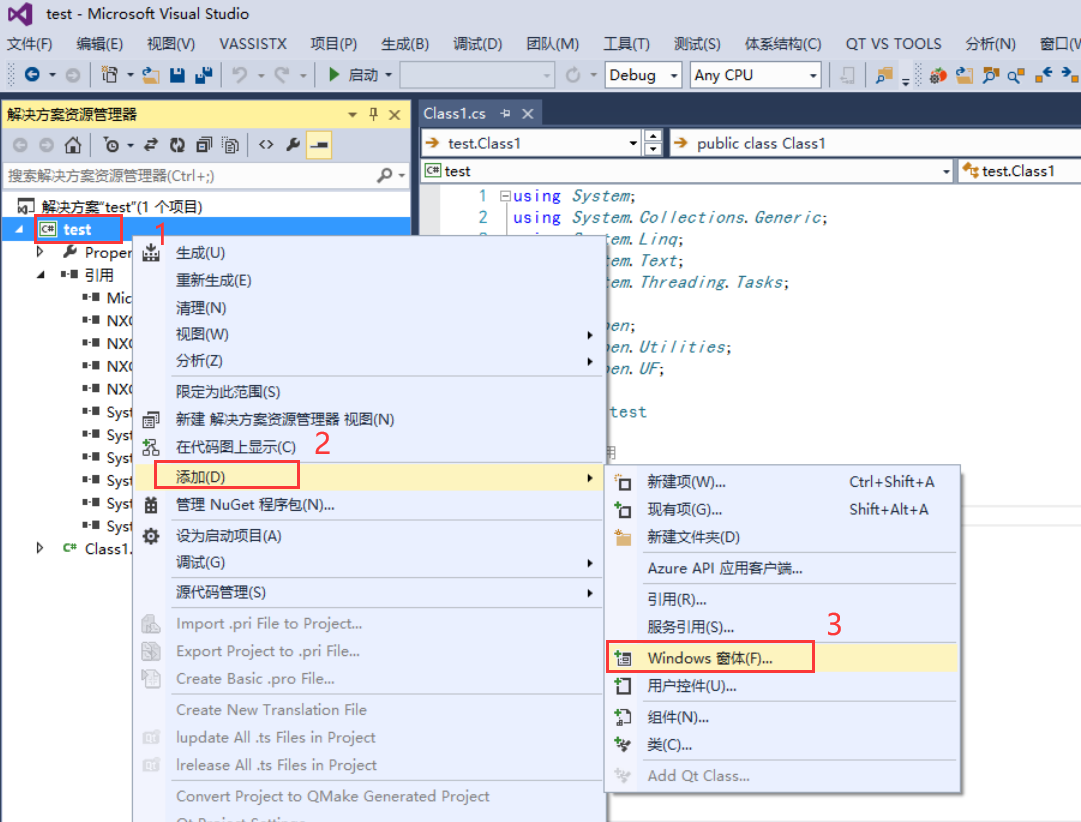Collapse the 引用 references node

[40, 275]
